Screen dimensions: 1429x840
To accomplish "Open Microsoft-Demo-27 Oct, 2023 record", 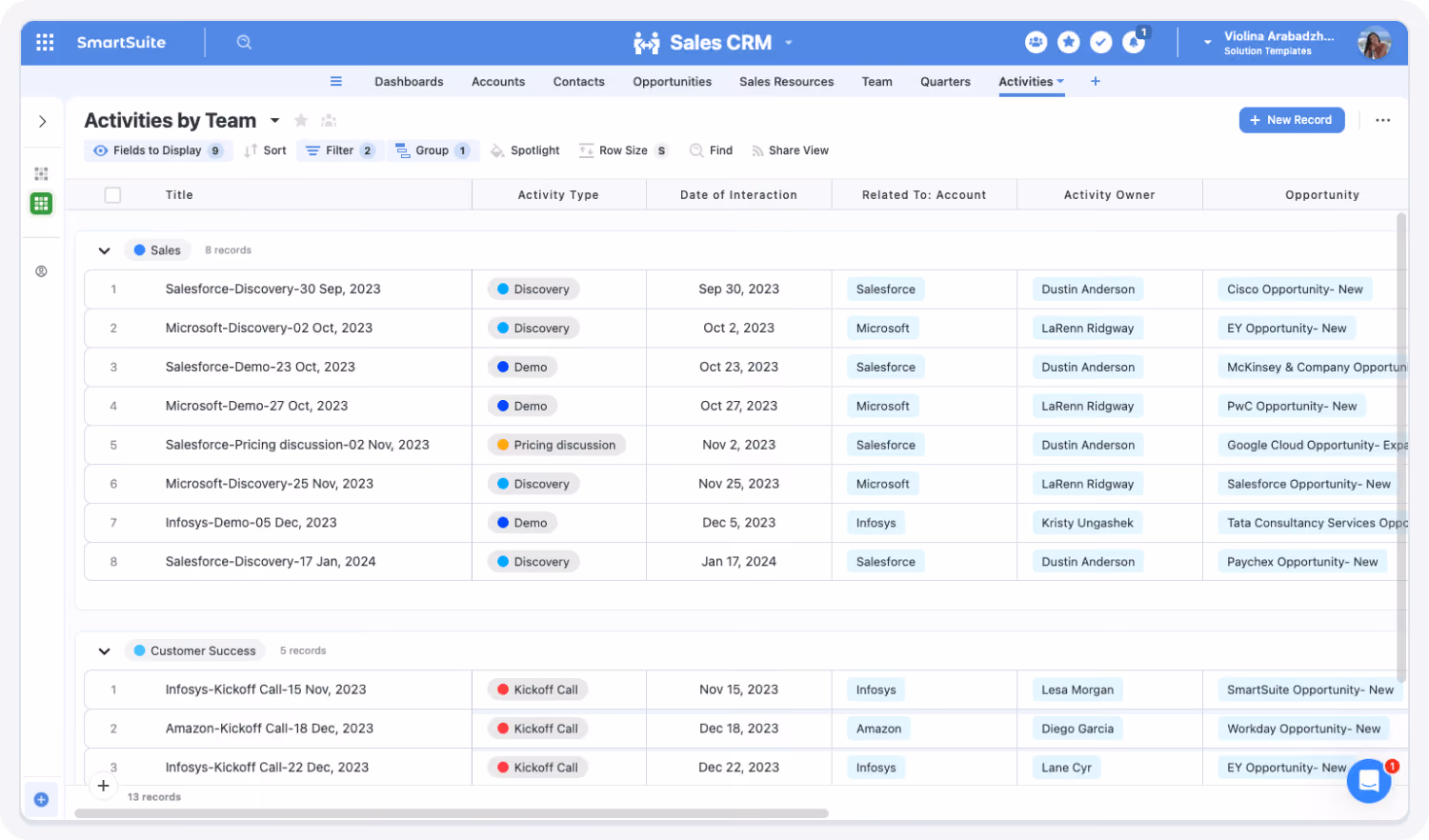I will [x=257, y=406].
